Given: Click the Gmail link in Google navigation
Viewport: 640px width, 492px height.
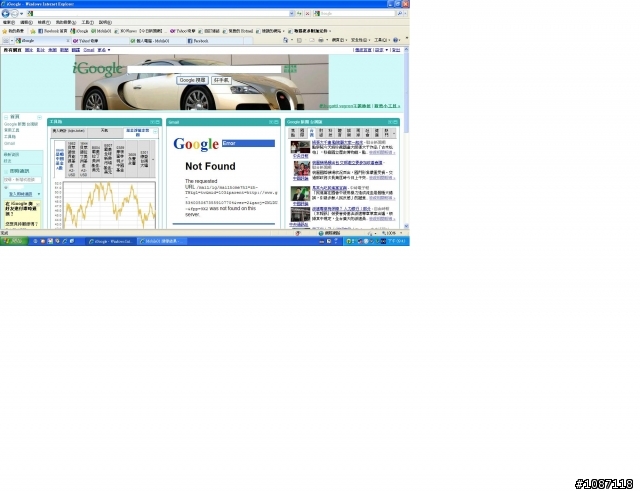Looking at the screenshot, I should [89, 50].
